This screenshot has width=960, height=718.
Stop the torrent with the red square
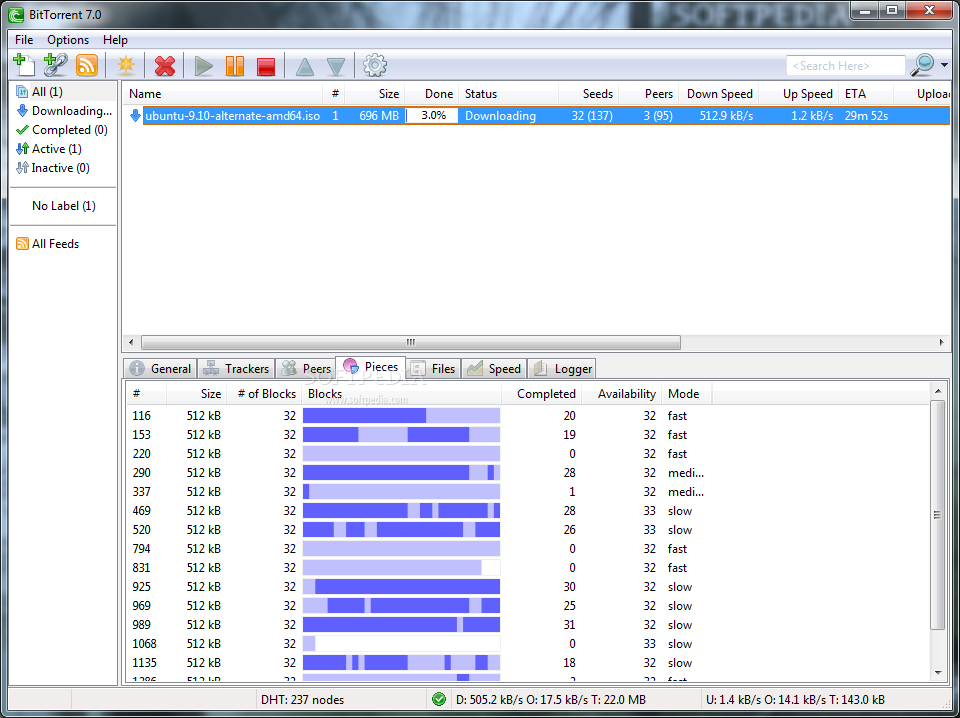[265, 66]
